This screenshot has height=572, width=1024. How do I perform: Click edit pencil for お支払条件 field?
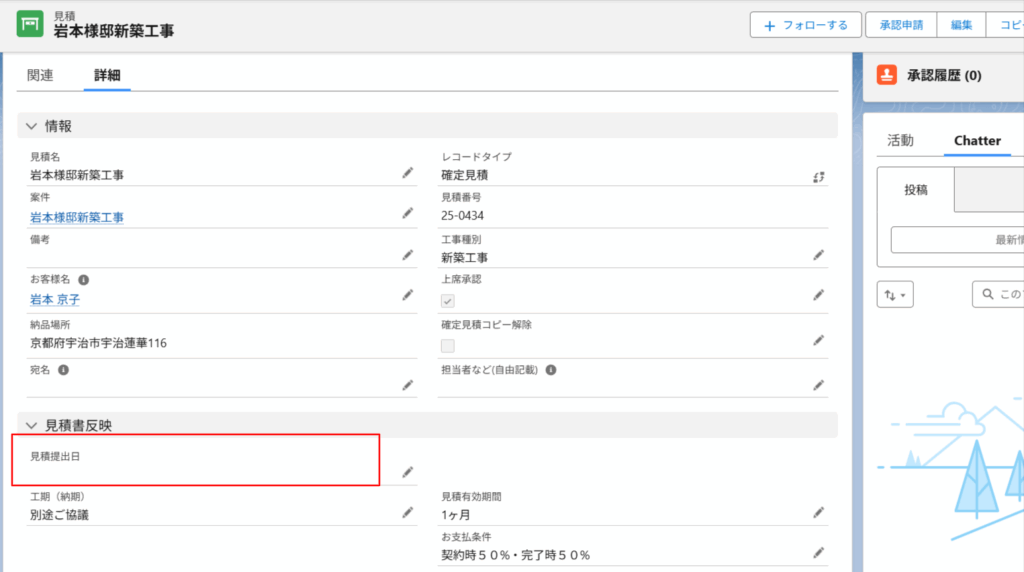click(818, 552)
